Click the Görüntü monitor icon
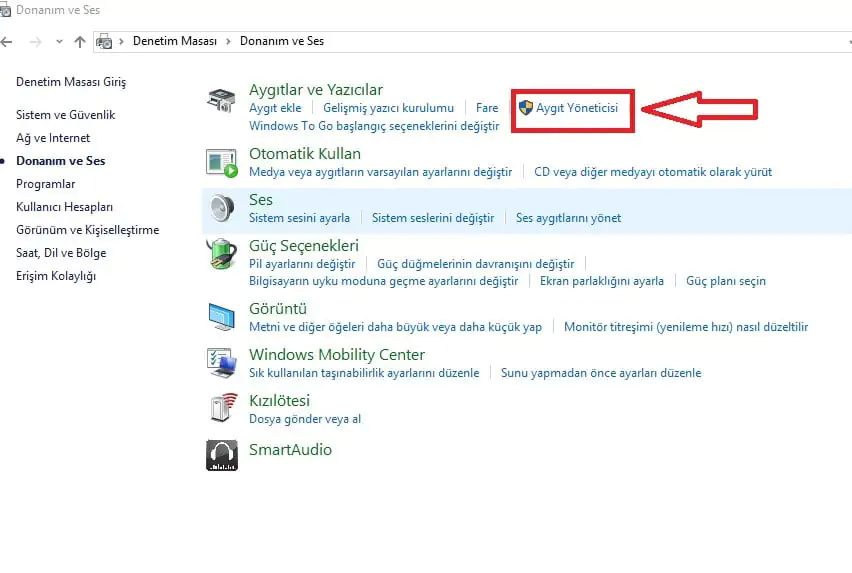 pos(222,317)
